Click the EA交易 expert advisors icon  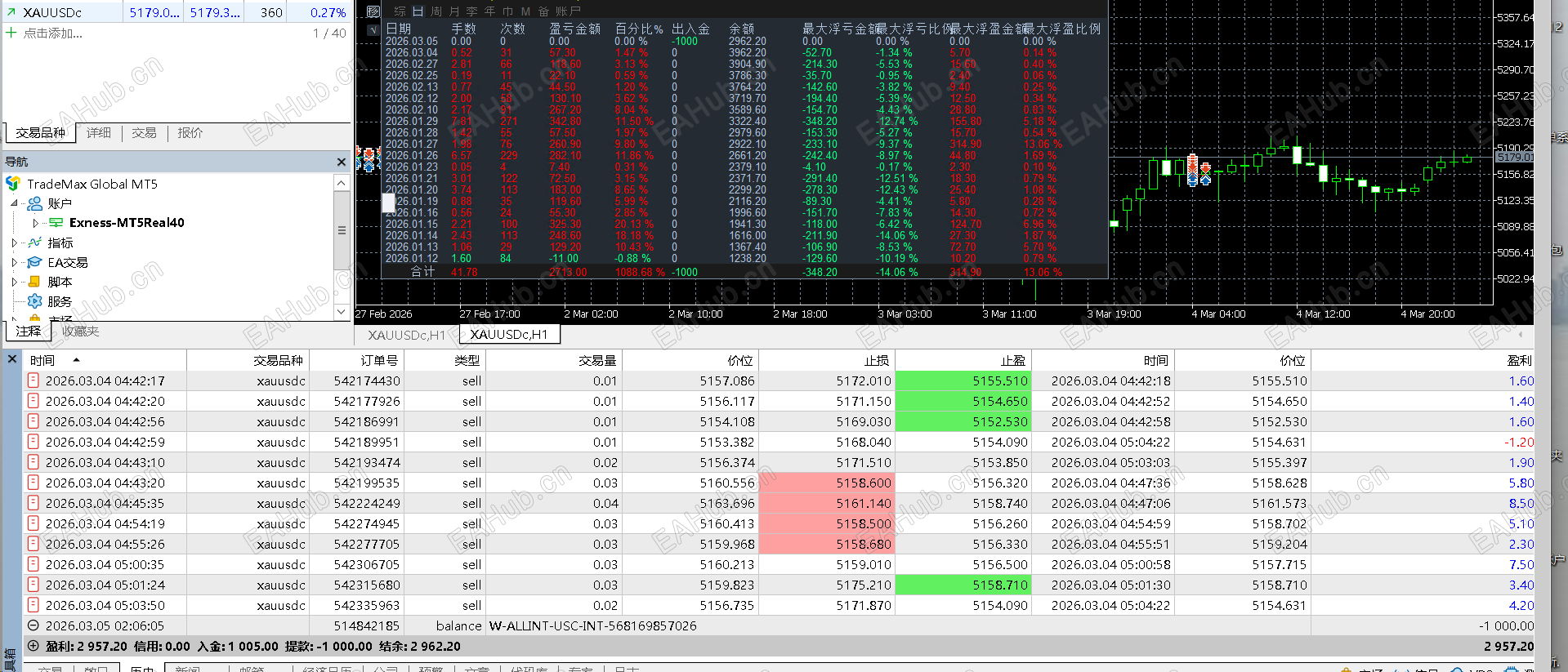tap(35, 262)
